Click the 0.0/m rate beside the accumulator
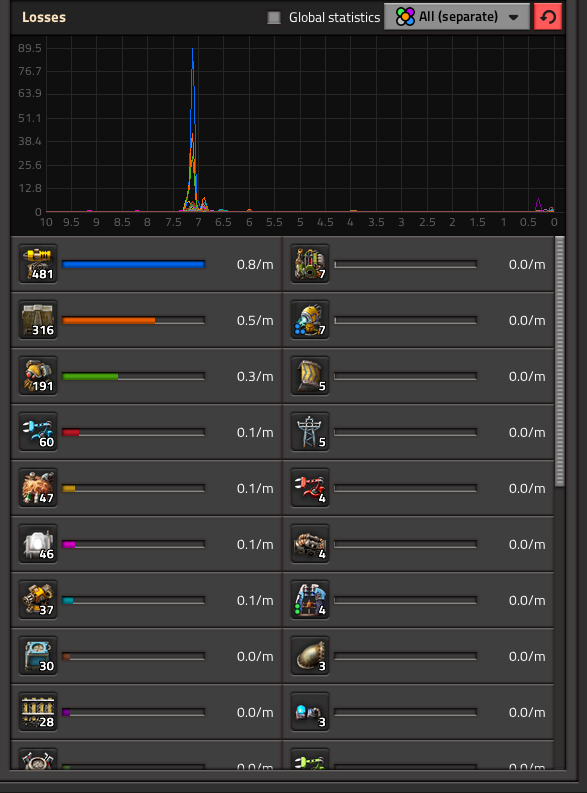This screenshot has height=793, width=587. tap(255, 713)
